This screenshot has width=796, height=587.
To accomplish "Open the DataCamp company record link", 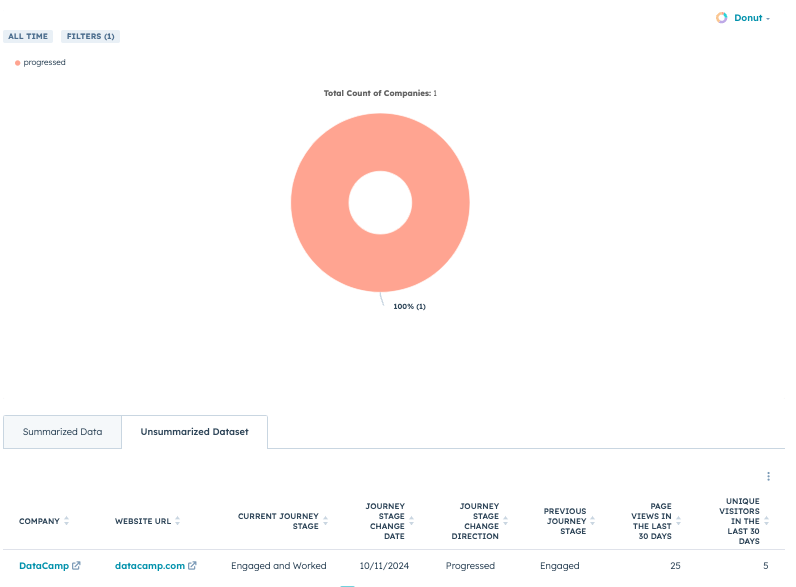I will coord(44,566).
